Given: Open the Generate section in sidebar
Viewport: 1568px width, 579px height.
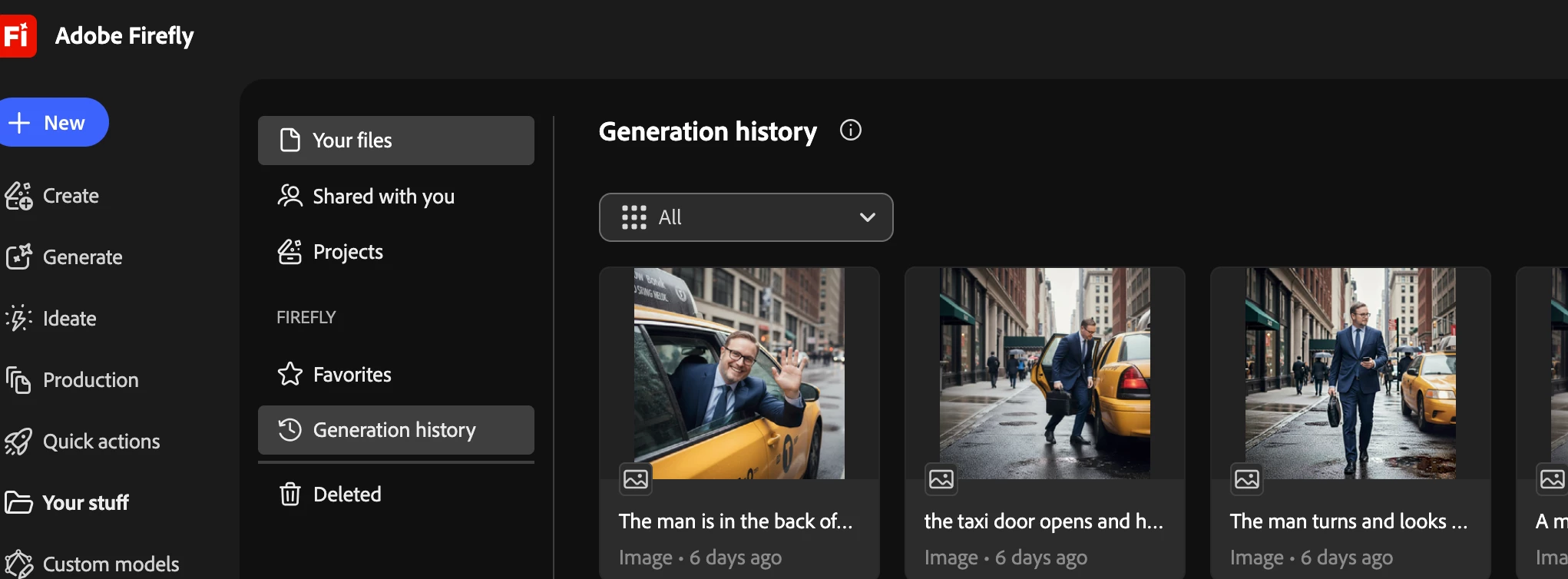Looking at the screenshot, I should (64, 257).
